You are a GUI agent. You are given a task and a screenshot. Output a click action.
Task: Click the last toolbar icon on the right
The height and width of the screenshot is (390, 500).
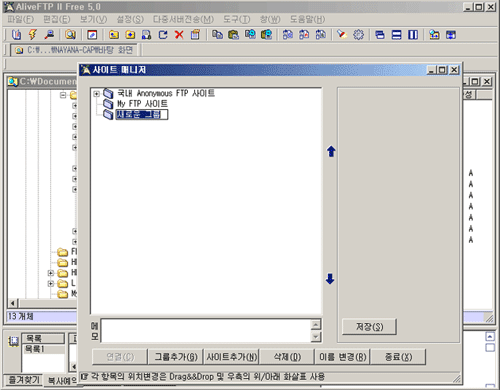click(x=451, y=35)
